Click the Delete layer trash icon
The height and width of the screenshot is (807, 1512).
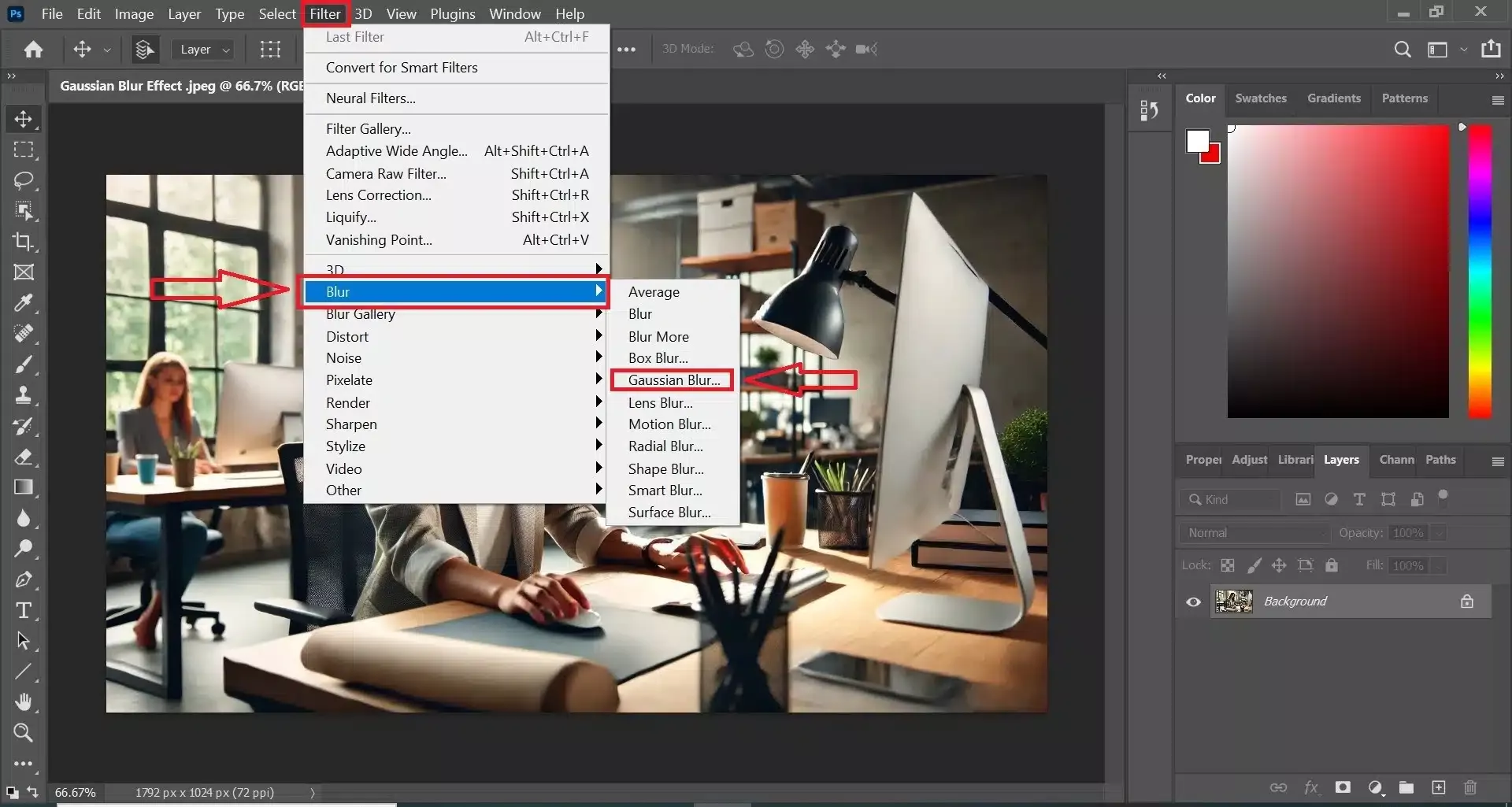coord(1469,787)
